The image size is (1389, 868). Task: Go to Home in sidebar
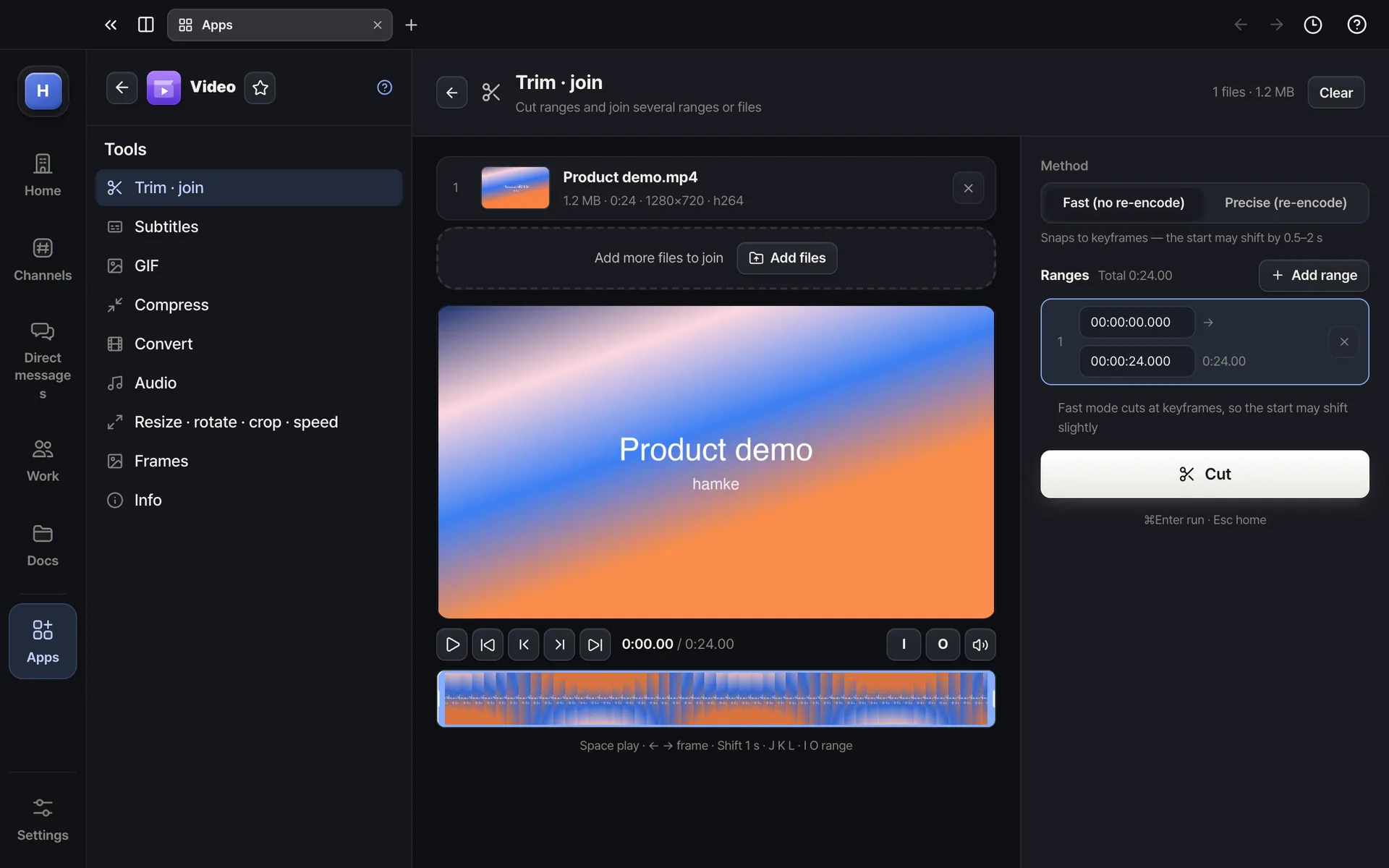pyautogui.click(x=43, y=175)
